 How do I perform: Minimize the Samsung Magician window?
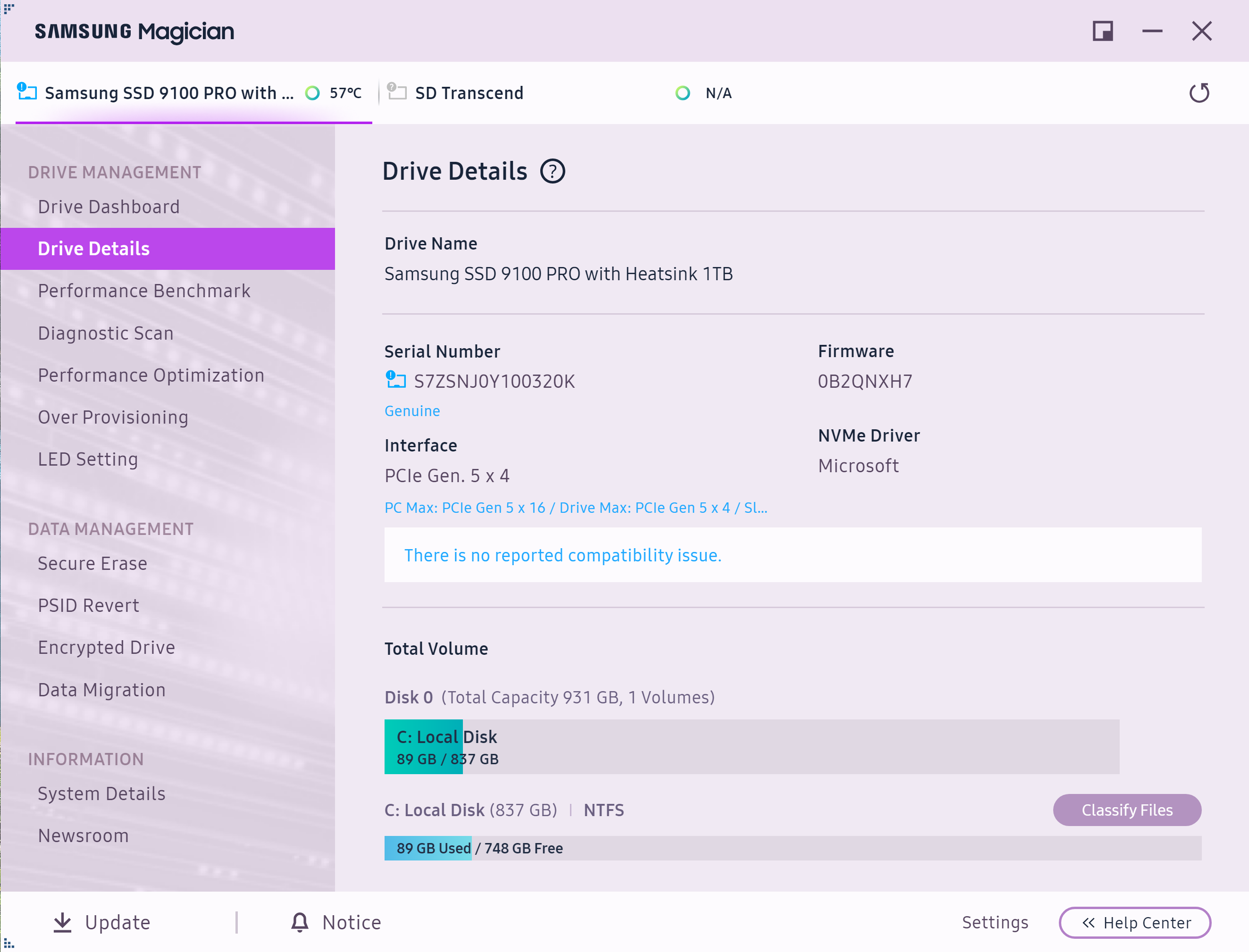click(1151, 31)
